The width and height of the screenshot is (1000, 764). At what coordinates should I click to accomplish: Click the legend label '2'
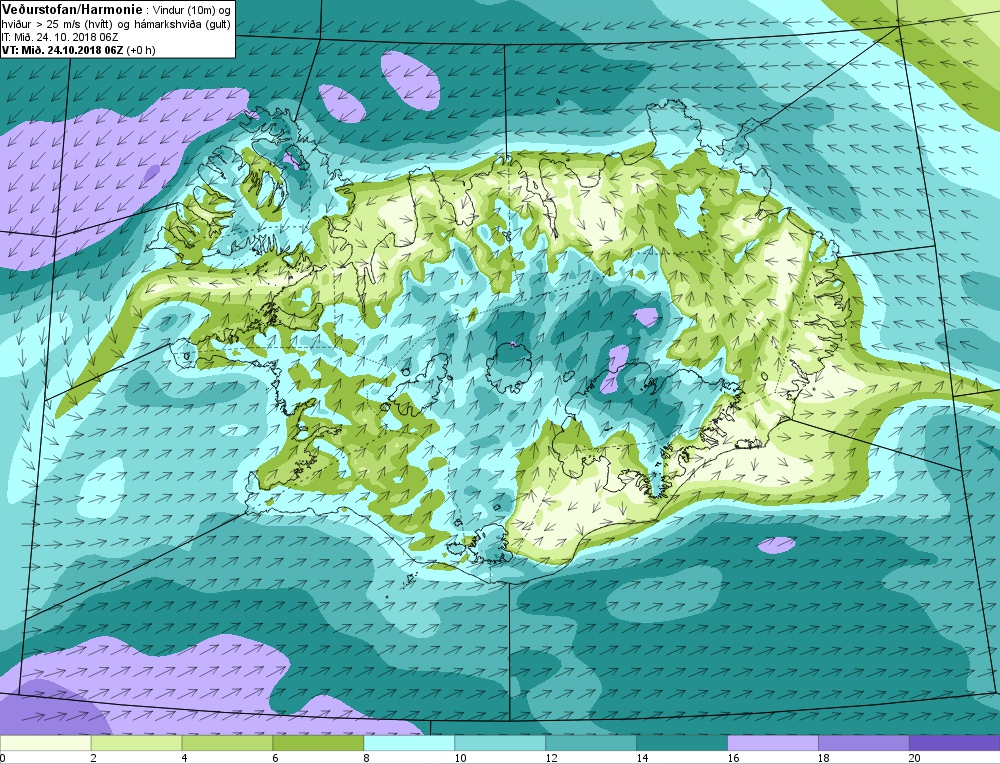[94, 758]
